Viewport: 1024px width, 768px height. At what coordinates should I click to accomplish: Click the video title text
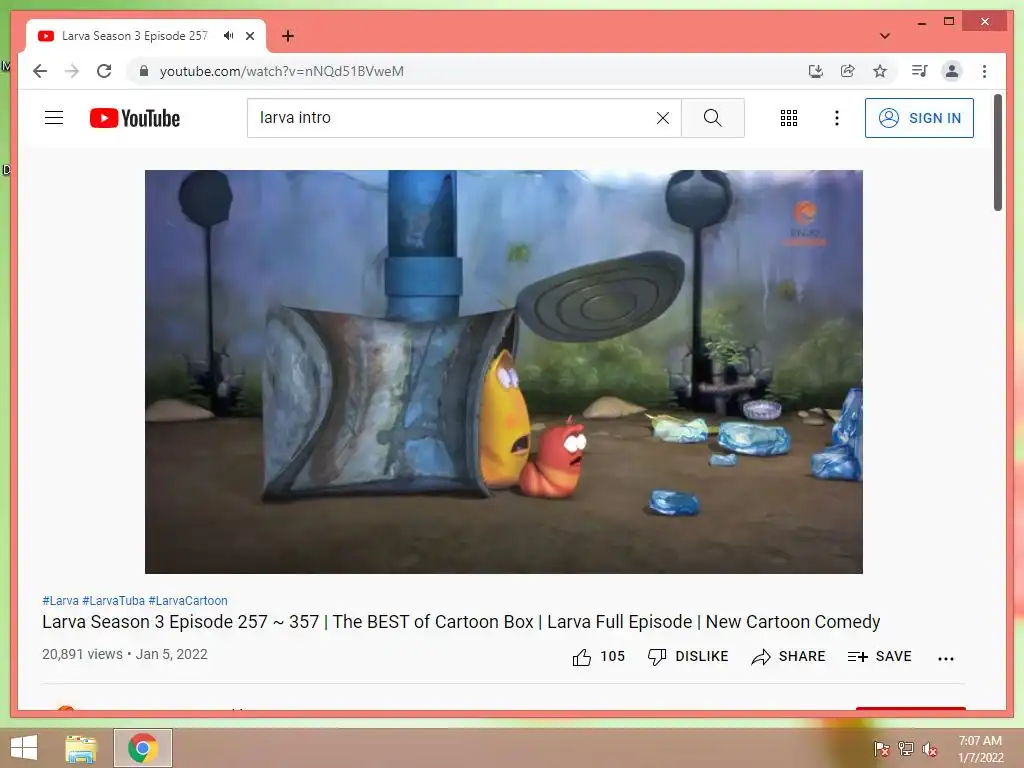click(461, 622)
